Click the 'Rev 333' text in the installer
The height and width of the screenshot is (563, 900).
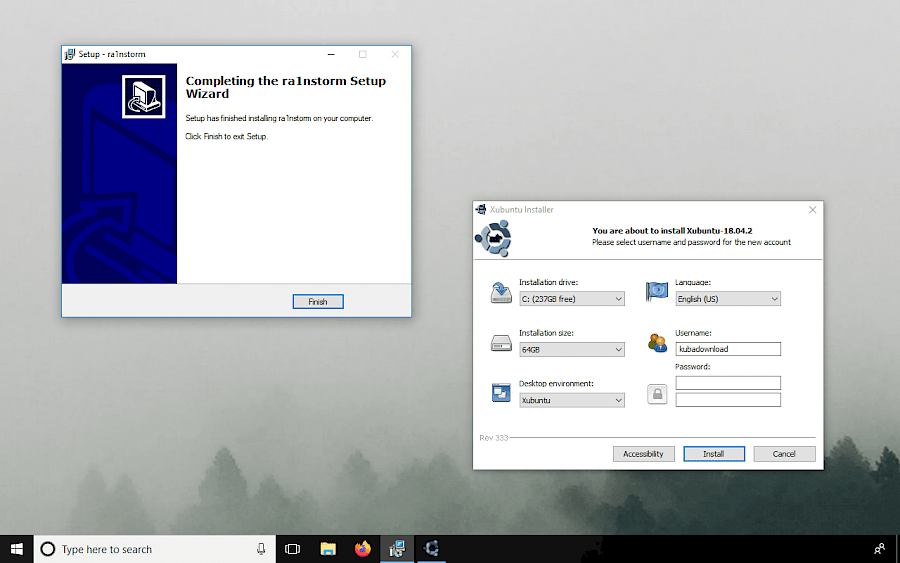pyautogui.click(x=494, y=437)
